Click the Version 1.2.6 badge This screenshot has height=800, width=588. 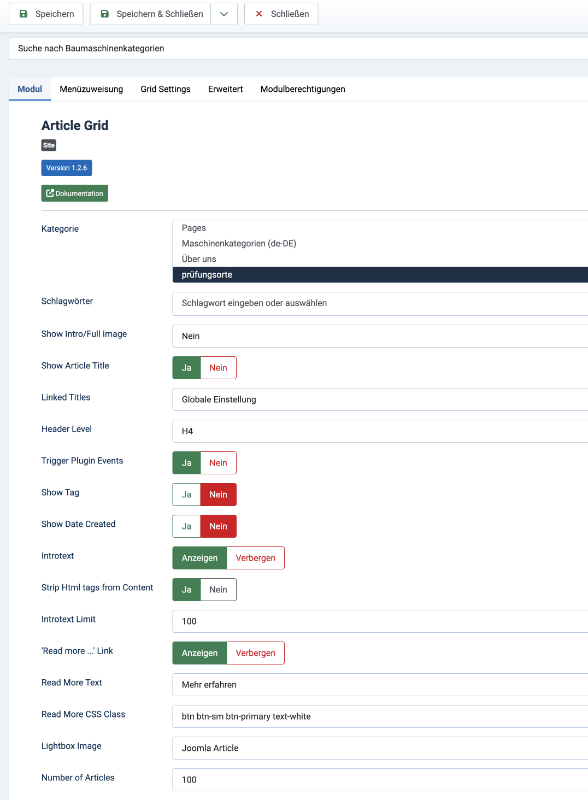point(66,168)
